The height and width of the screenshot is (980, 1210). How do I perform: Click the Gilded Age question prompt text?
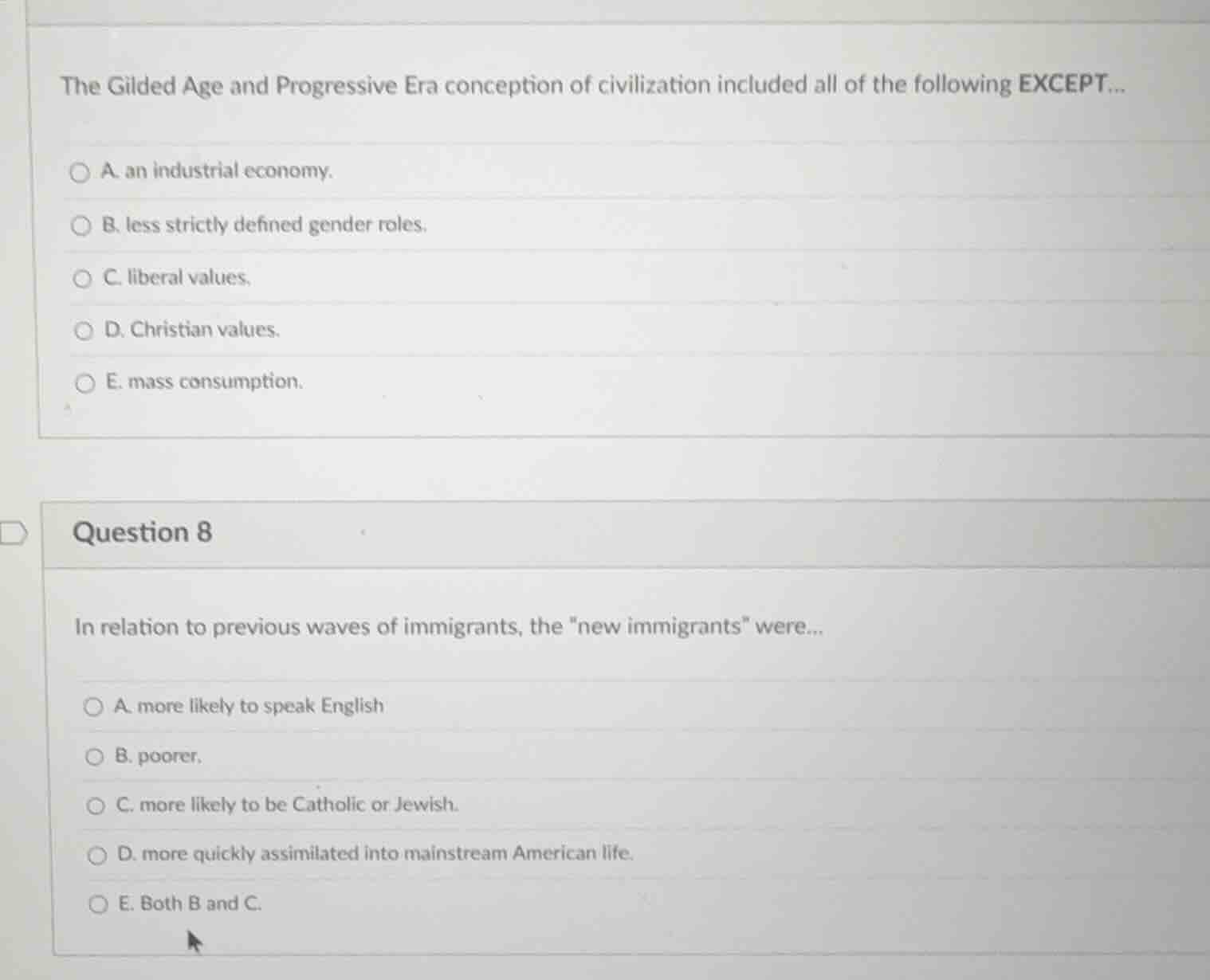[478, 85]
